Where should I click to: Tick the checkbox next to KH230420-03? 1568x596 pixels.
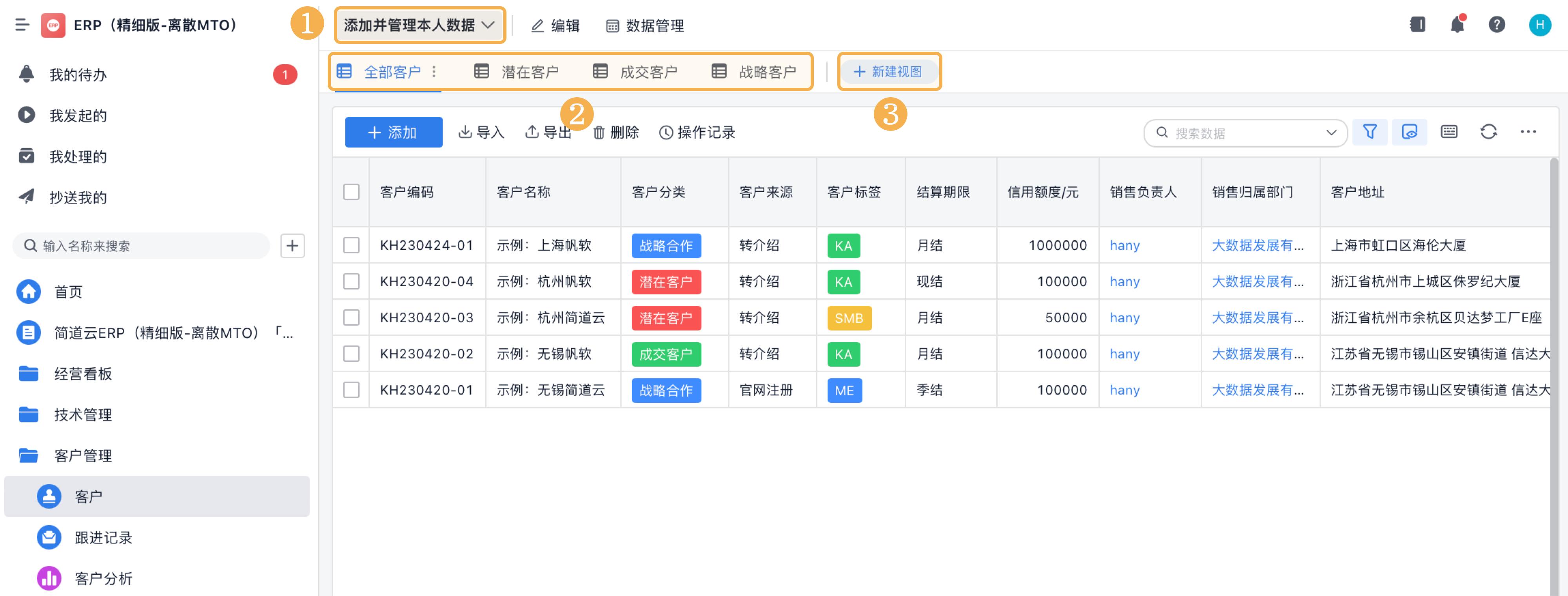point(351,317)
